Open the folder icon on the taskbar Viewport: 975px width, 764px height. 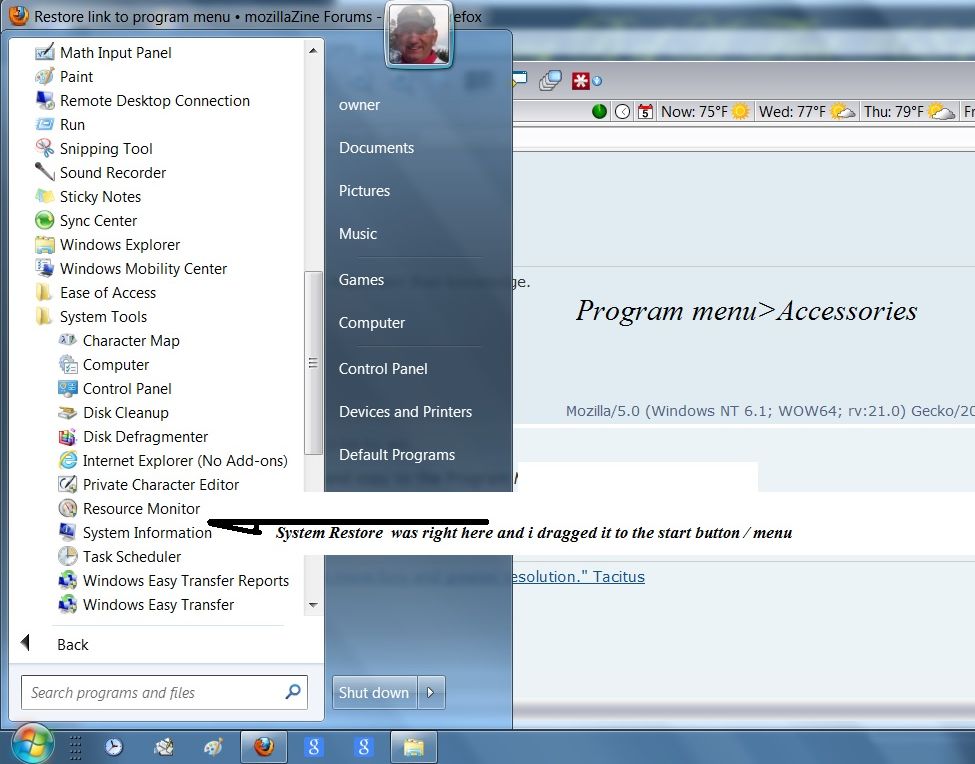[x=414, y=747]
